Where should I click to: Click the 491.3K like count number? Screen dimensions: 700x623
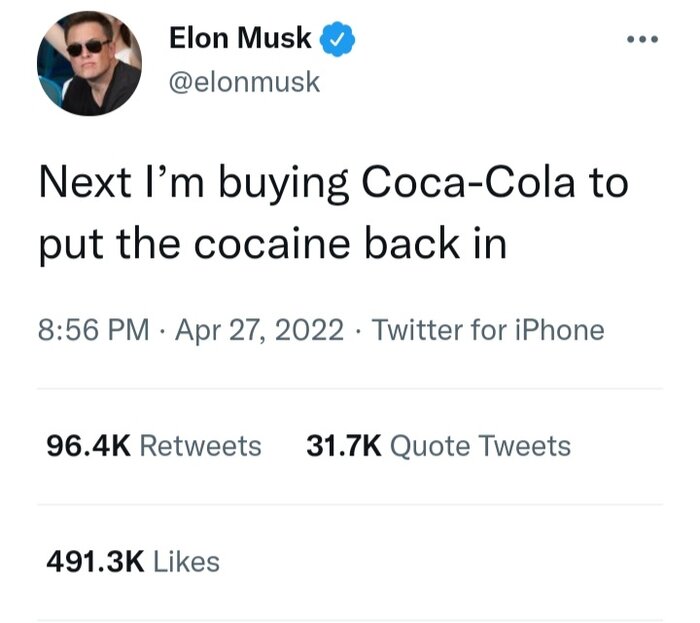coord(95,561)
